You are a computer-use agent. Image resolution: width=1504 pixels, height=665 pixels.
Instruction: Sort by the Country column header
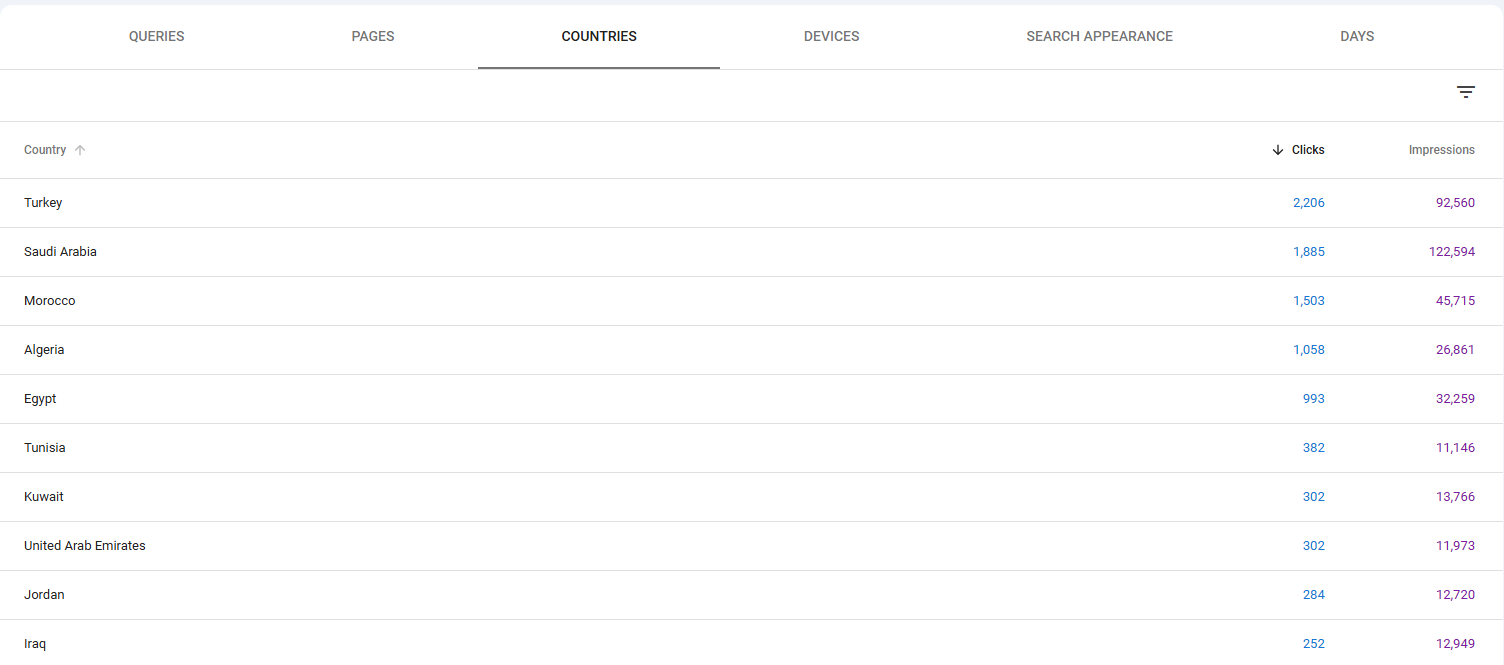point(45,150)
